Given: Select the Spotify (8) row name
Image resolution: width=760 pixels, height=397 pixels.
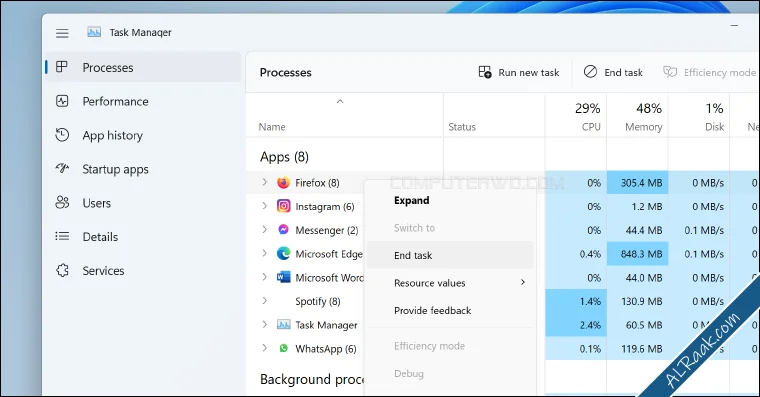Looking at the screenshot, I should tap(318, 302).
